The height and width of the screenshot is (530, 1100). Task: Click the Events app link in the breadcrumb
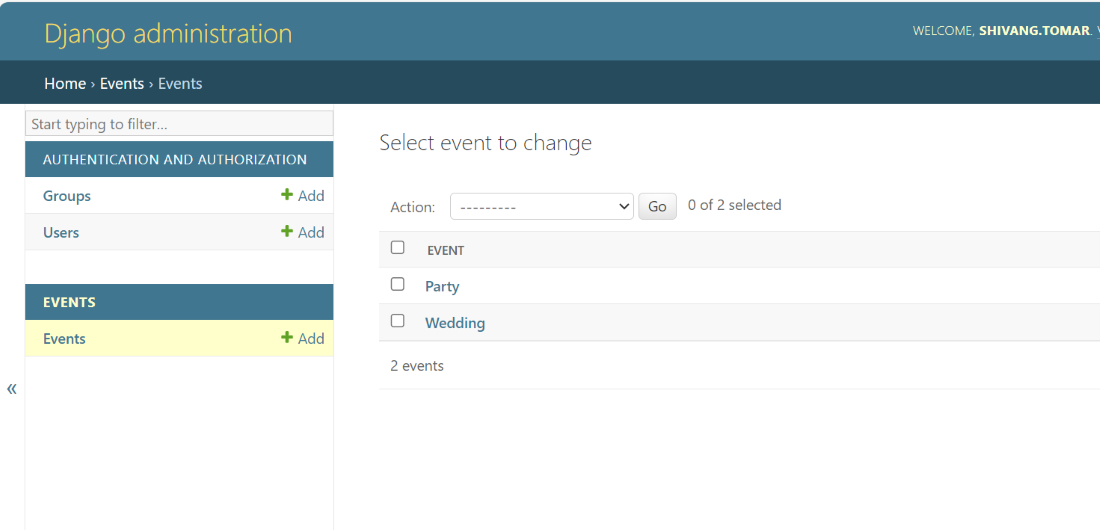coord(122,84)
